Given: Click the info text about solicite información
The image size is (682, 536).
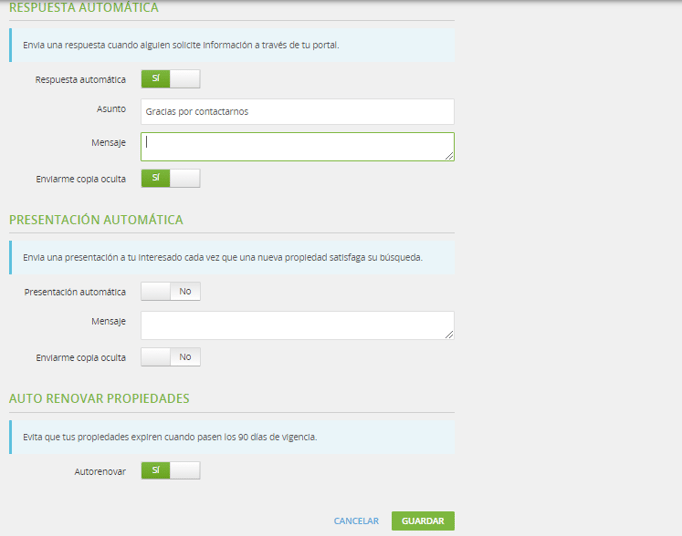Looking at the screenshot, I should (181, 45).
